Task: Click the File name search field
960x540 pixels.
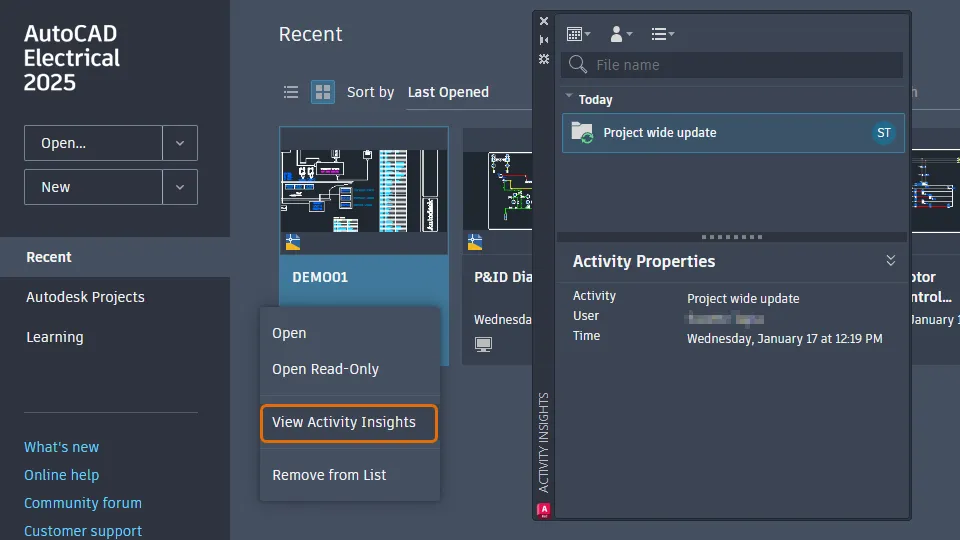Action: [x=740, y=65]
